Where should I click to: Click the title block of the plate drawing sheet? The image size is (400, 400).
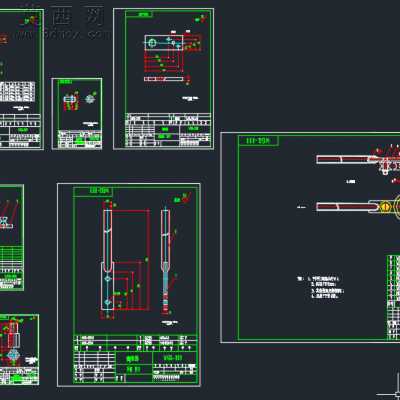[x=168, y=130]
